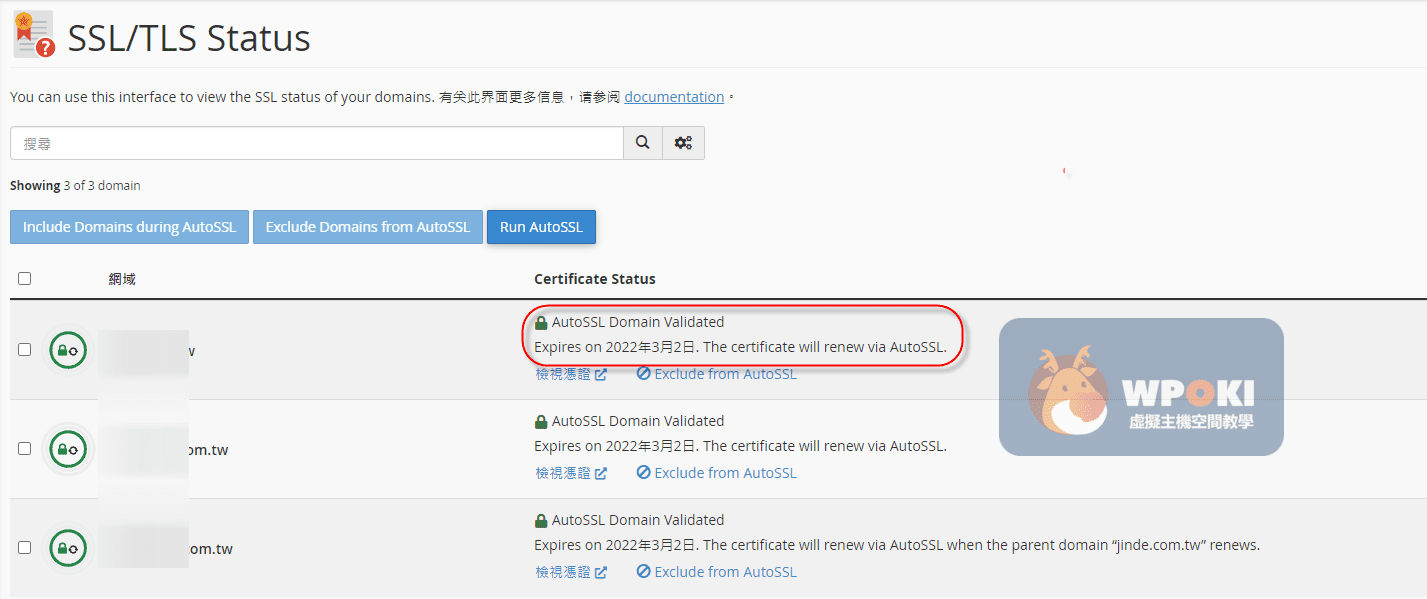1427x599 pixels.
Task: Click the third row's green lock status icon
Action: tap(68, 548)
